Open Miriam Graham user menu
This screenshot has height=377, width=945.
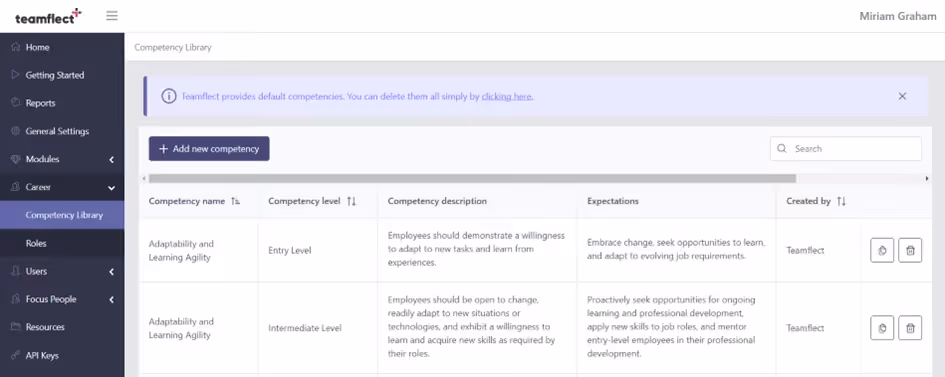897,16
